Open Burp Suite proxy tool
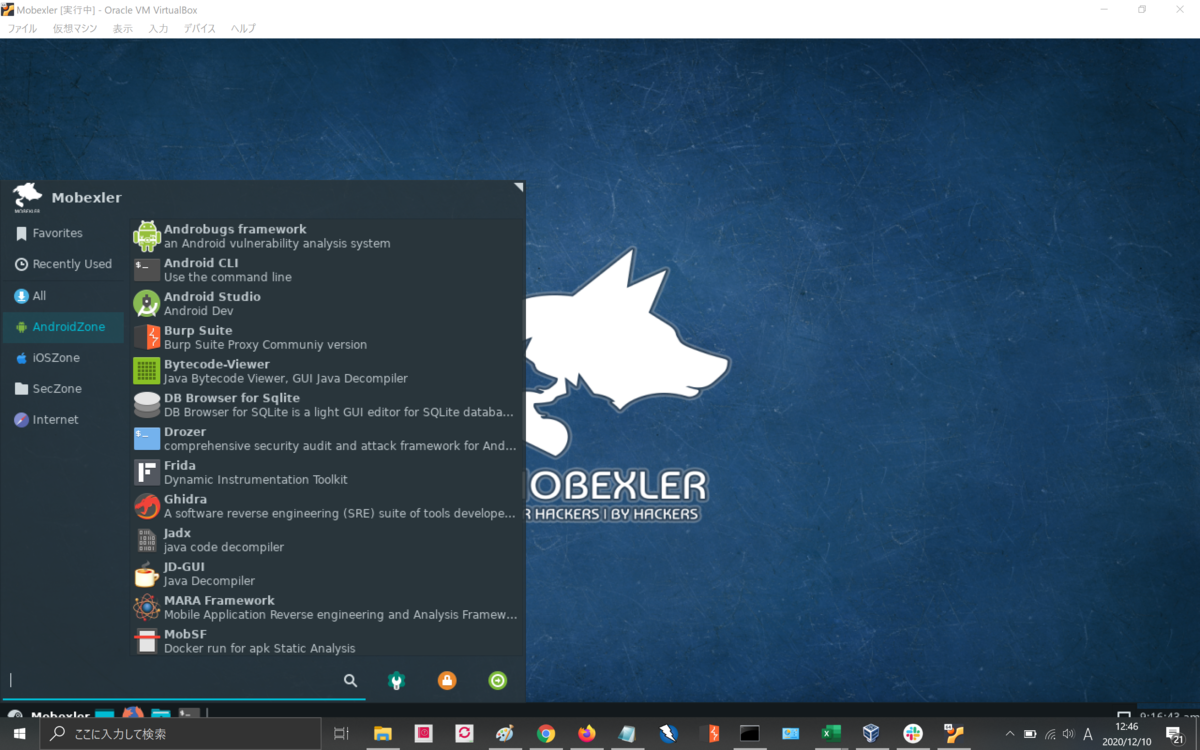Screen dimensions: 1200x750 [x=326, y=337]
